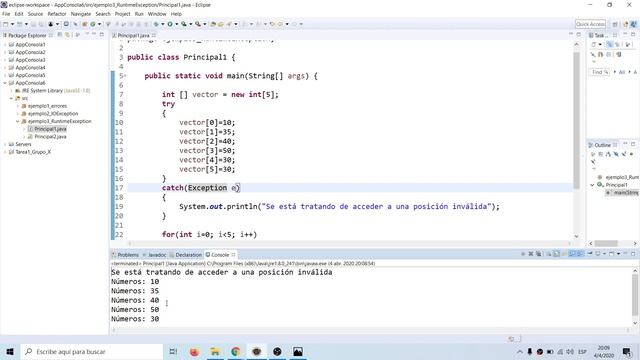Open the Window menu
Image resolution: width=640 pixels, height=360 pixels.
pos(157,14)
